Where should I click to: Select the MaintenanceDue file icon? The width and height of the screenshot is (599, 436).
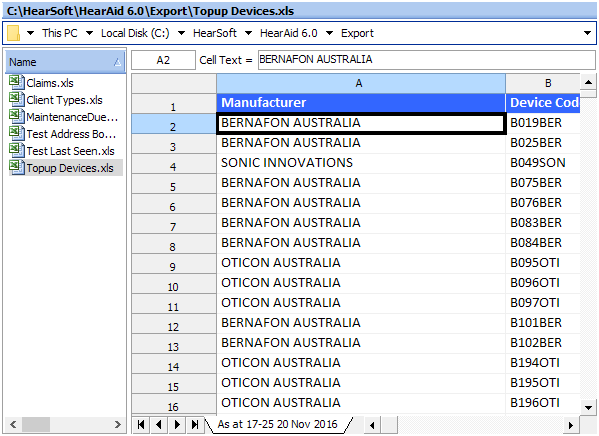click(16, 116)
